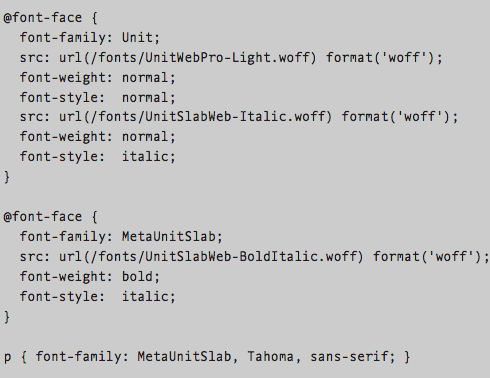
Task: Click the second @font-face declaration line
Action: pyautogui.click(x=51, y=217)
